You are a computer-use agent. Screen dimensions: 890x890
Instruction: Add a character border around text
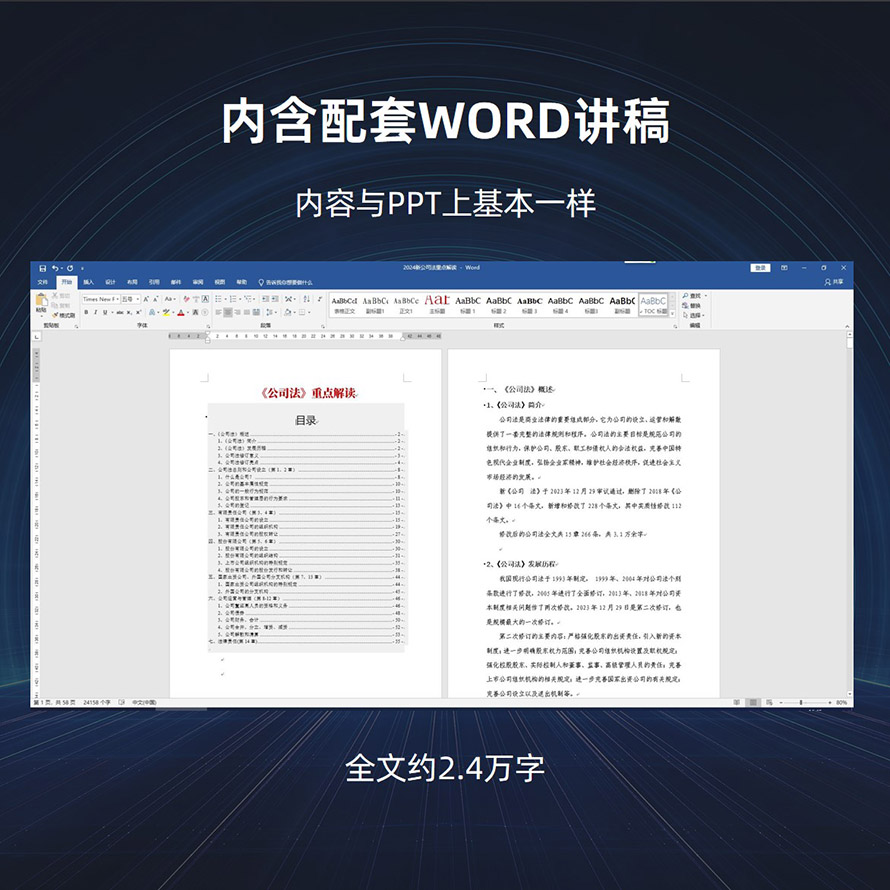coord(205,299)
